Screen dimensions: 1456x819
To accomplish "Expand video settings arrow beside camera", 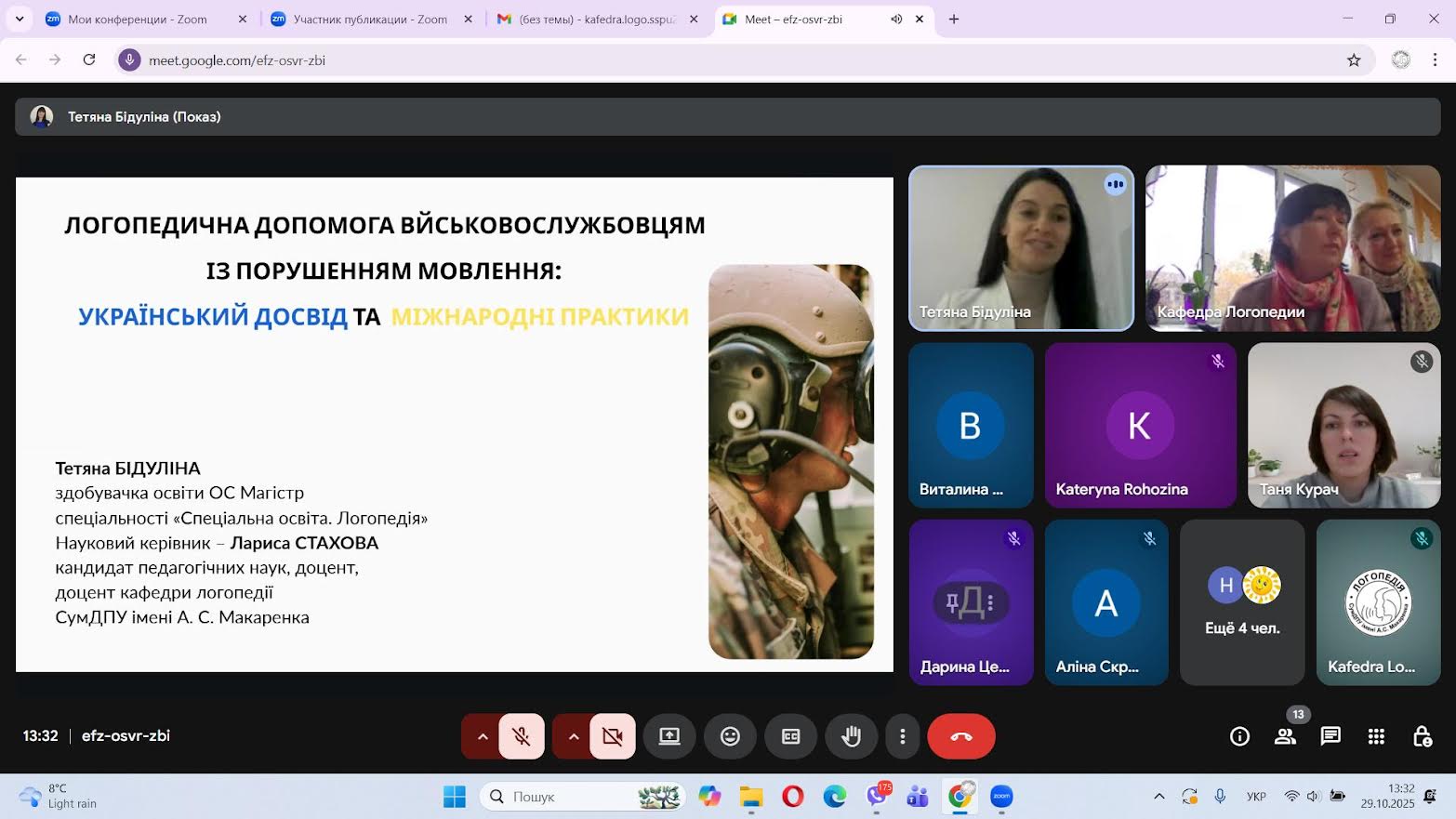I will point(573,736).
